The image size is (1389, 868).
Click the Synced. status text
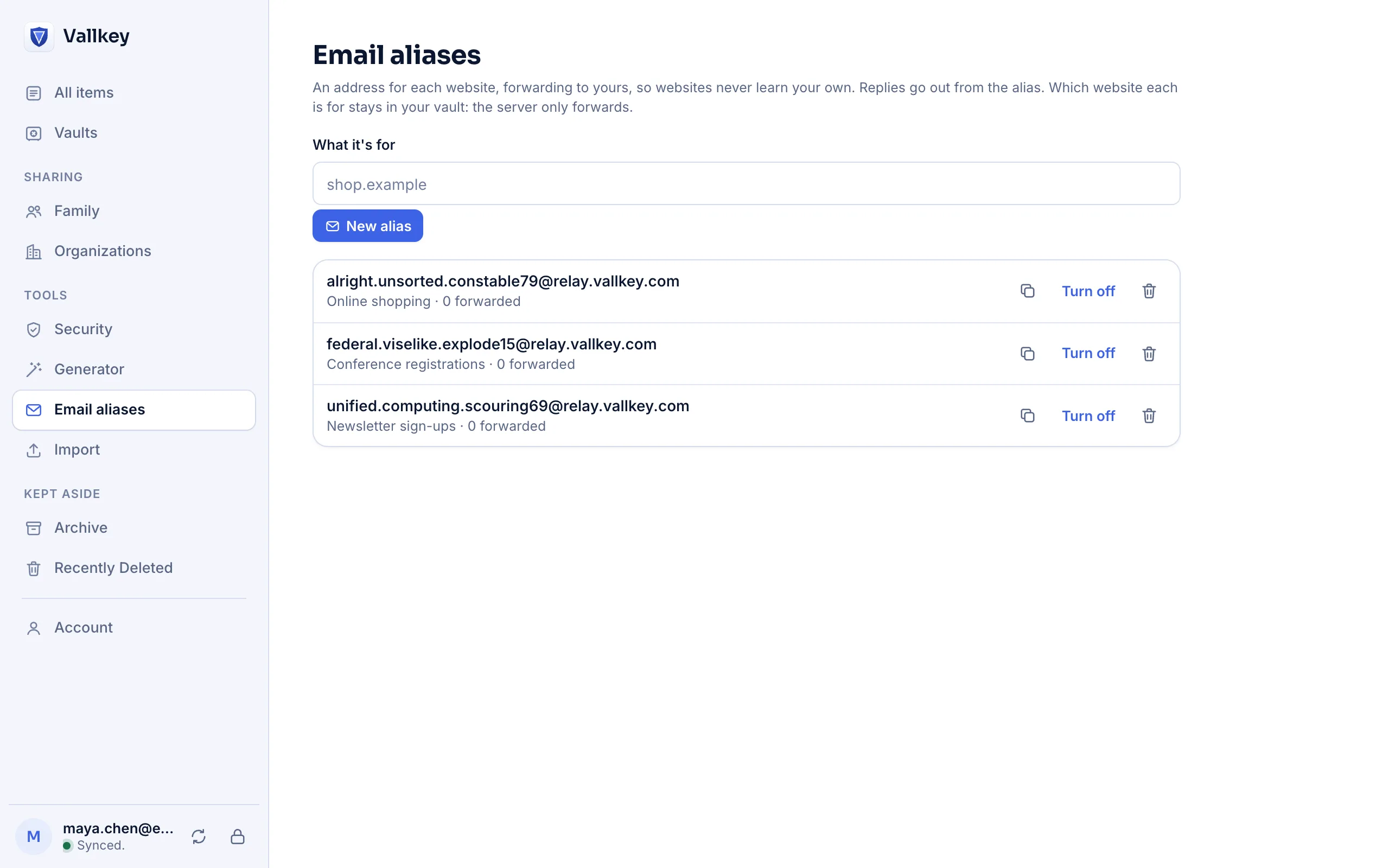point(100,846)
